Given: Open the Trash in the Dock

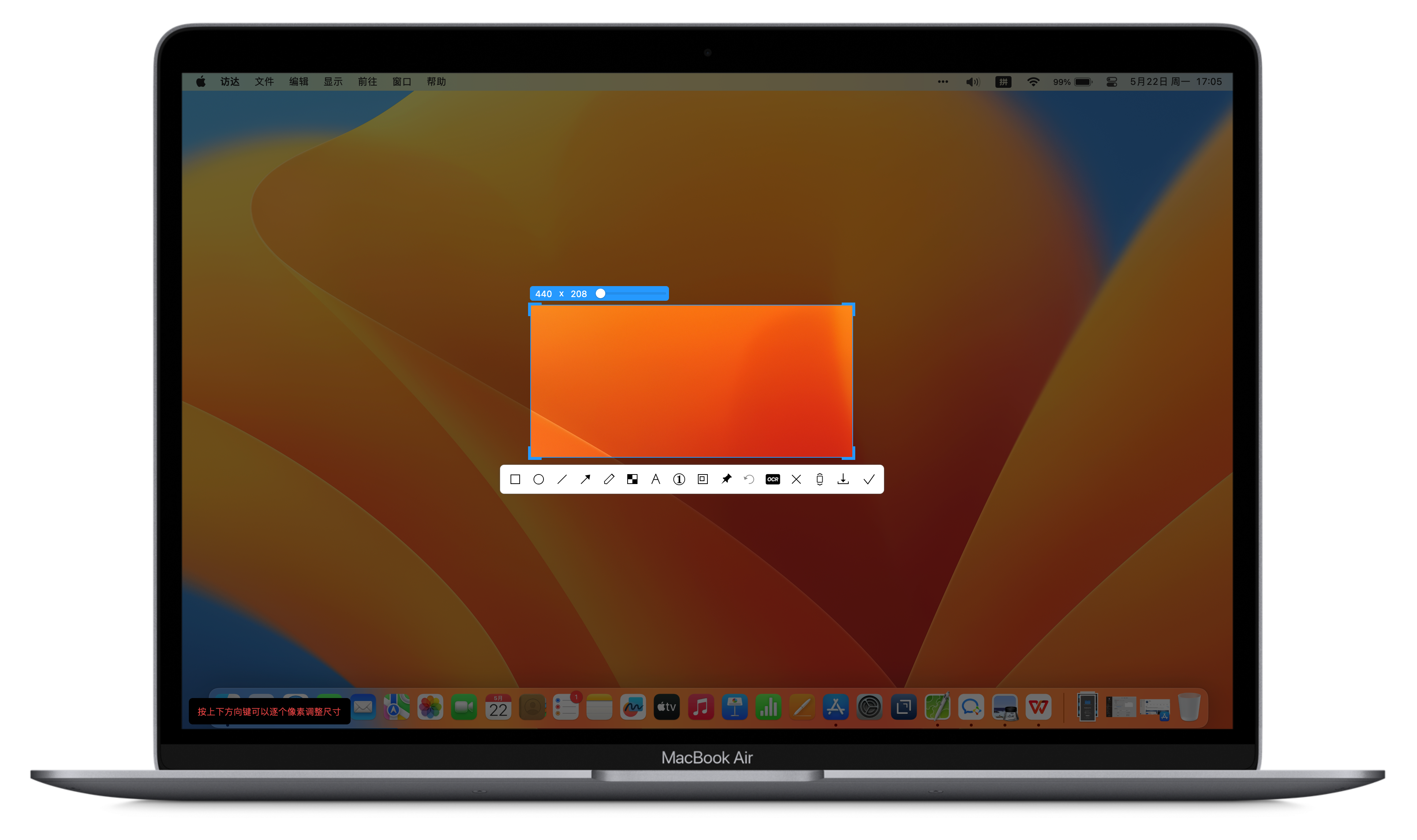Looking at the screenshot, I should pyautogui.click(x=1189, y=707).
